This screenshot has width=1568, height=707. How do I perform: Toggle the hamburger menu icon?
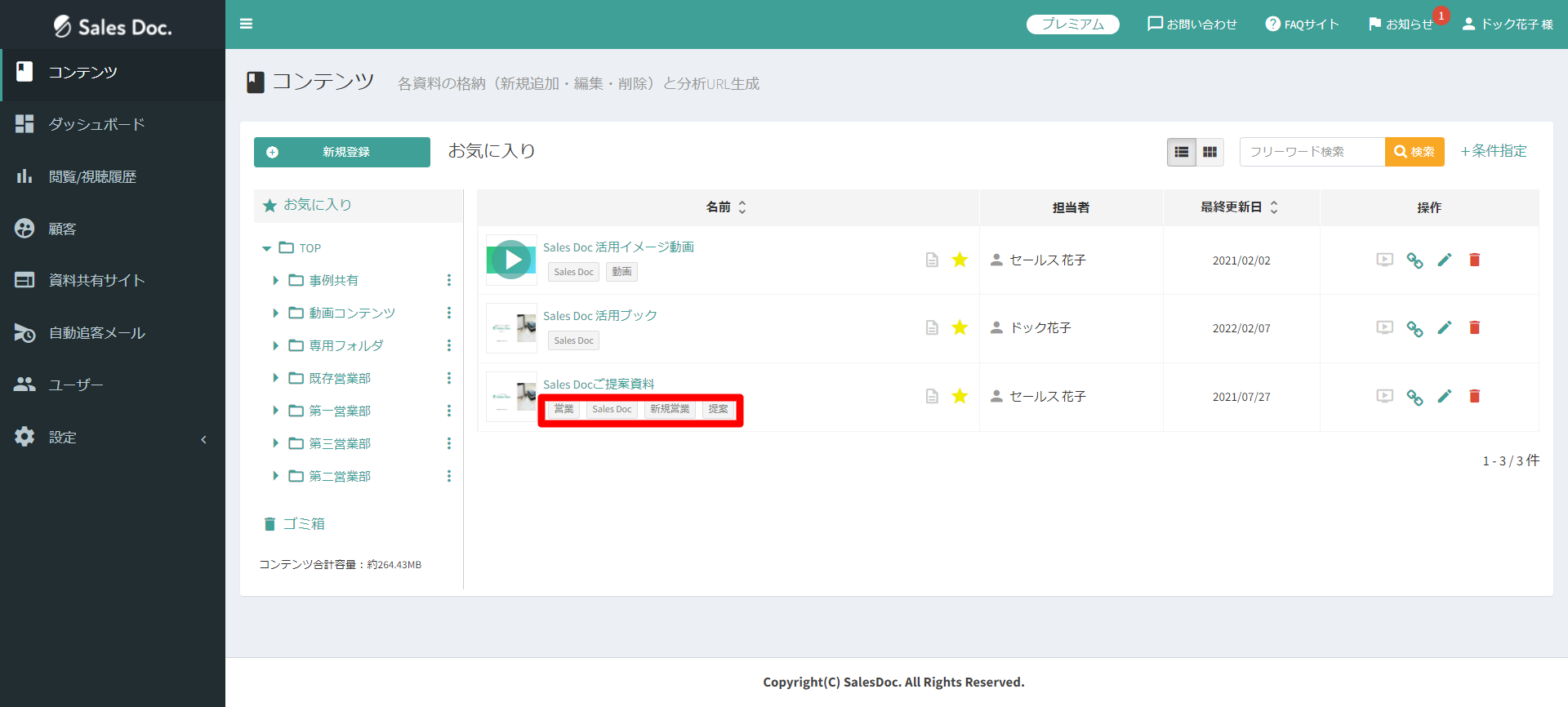(x=246, y=24)
